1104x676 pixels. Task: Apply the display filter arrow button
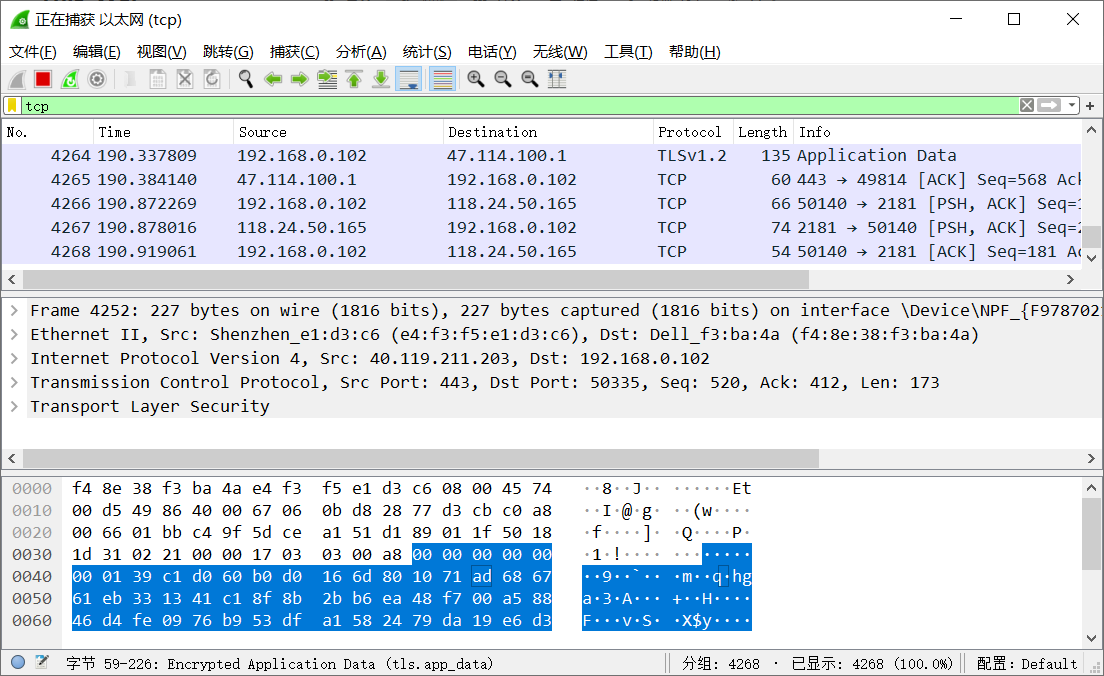point(1049,105)
